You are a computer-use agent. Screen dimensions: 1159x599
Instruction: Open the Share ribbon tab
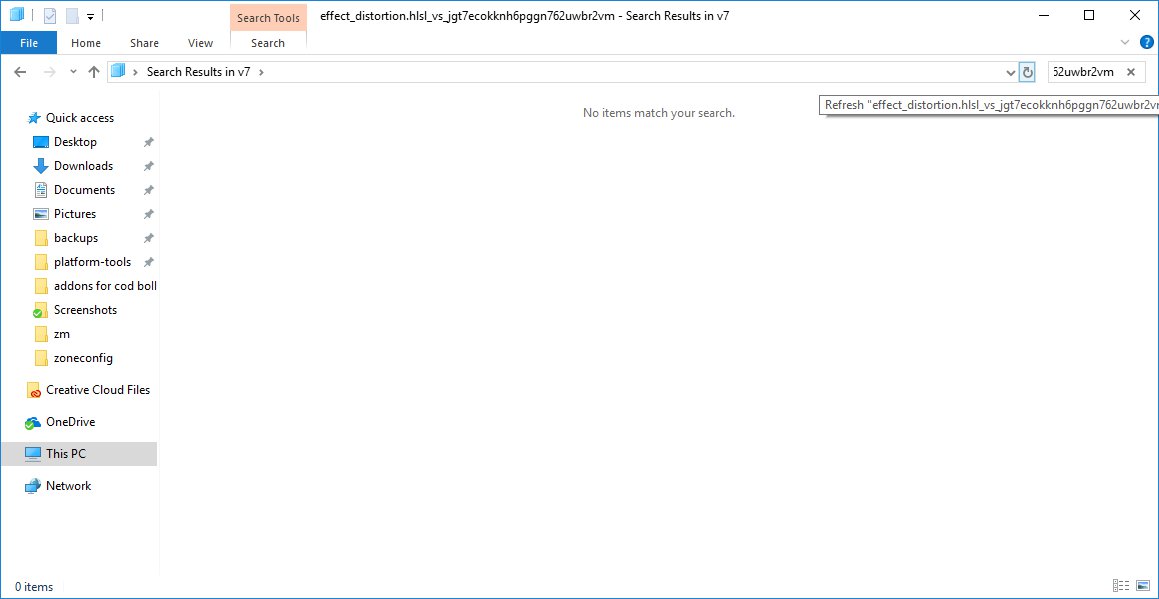pyautogui.click(x=144, y=43)
